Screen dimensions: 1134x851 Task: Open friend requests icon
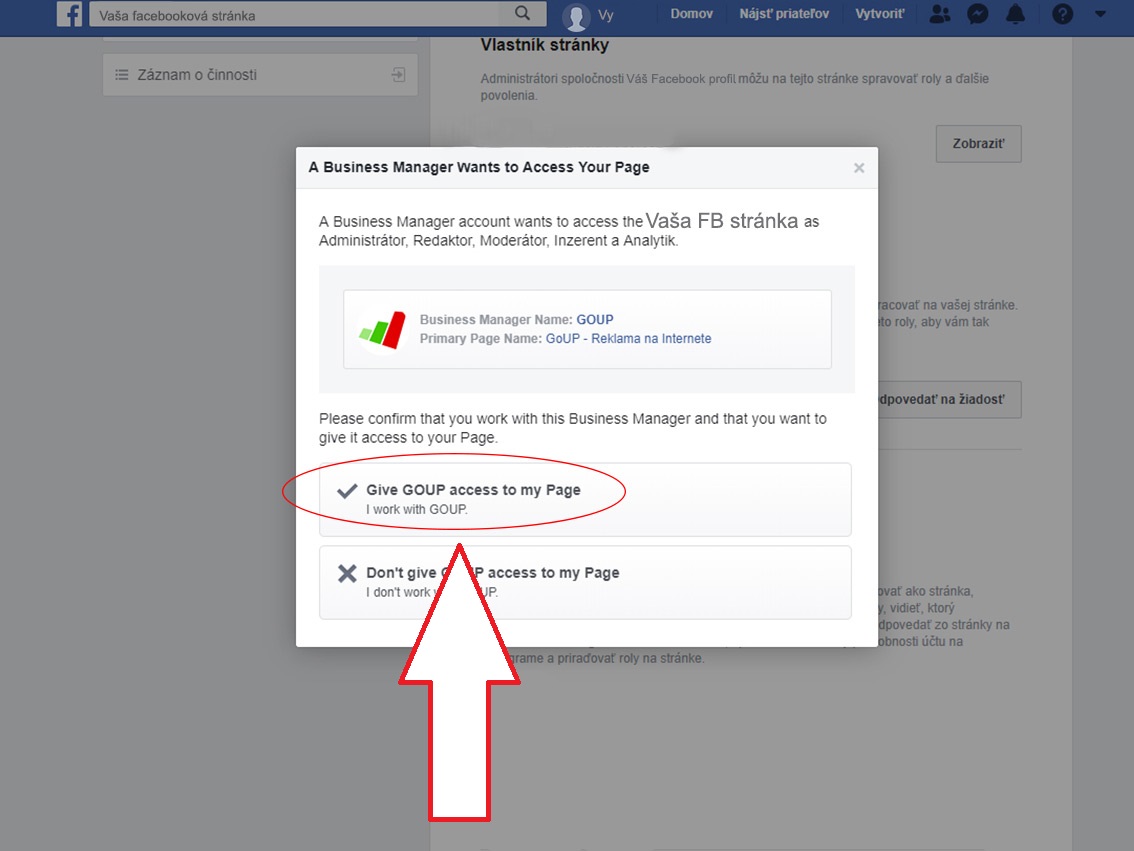pos(939,14)
